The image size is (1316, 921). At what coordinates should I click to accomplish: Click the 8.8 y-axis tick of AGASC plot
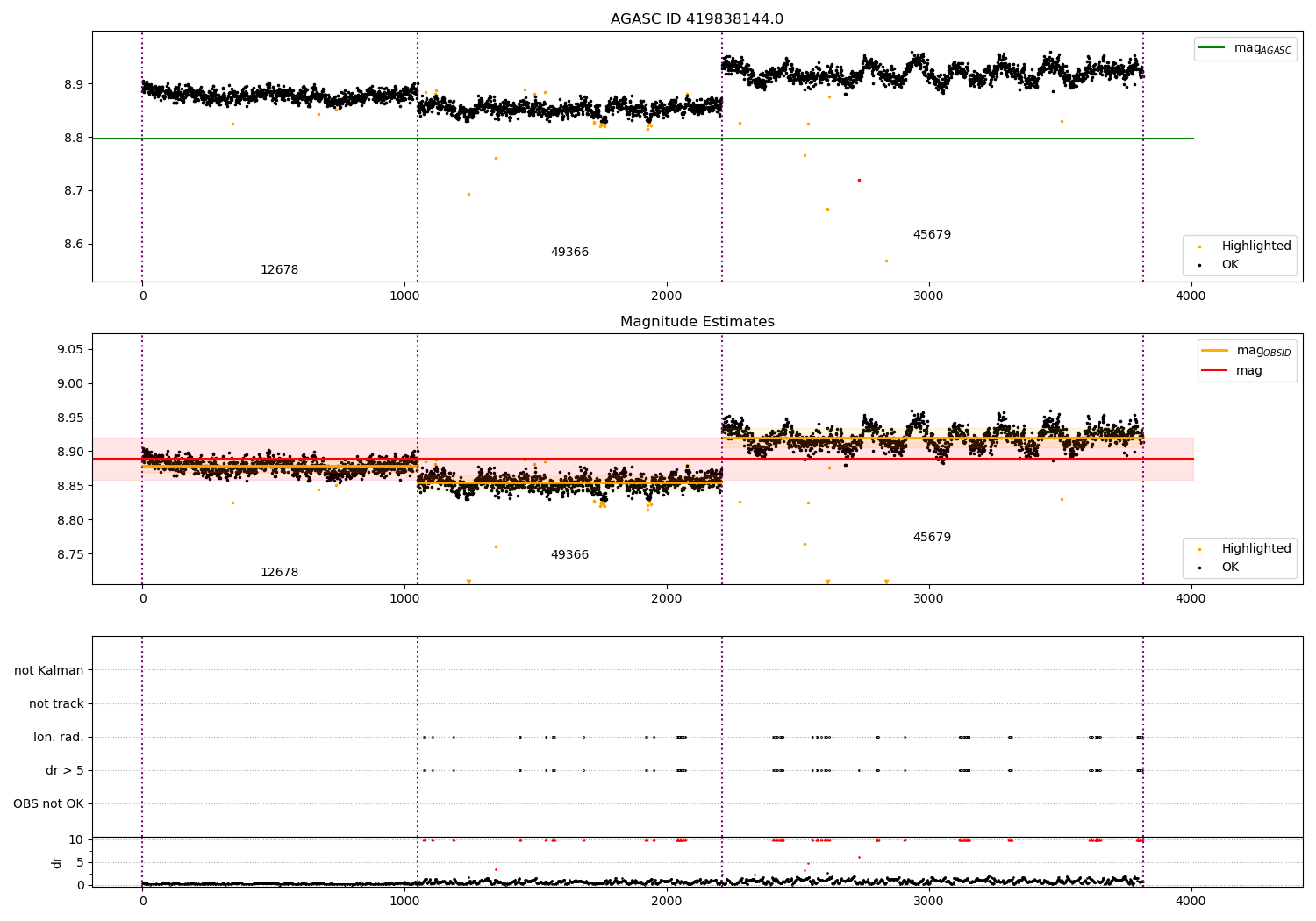[x=75, y=139]
